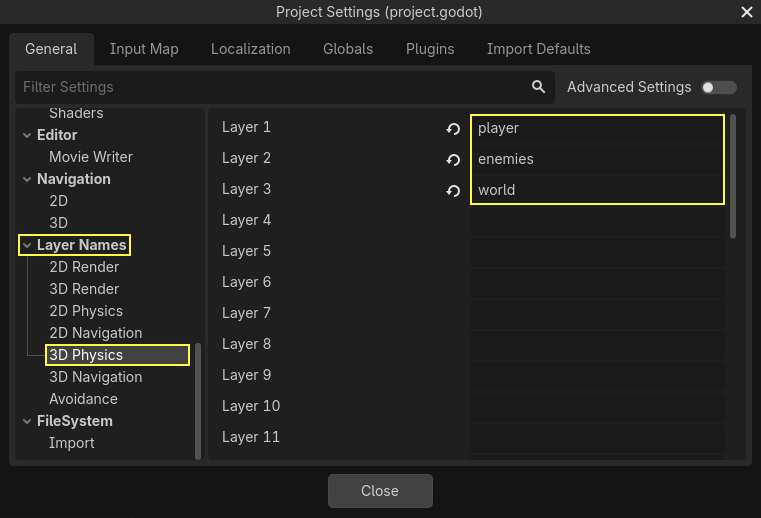Click the revert icon for Layer 2

click(453, 160)
